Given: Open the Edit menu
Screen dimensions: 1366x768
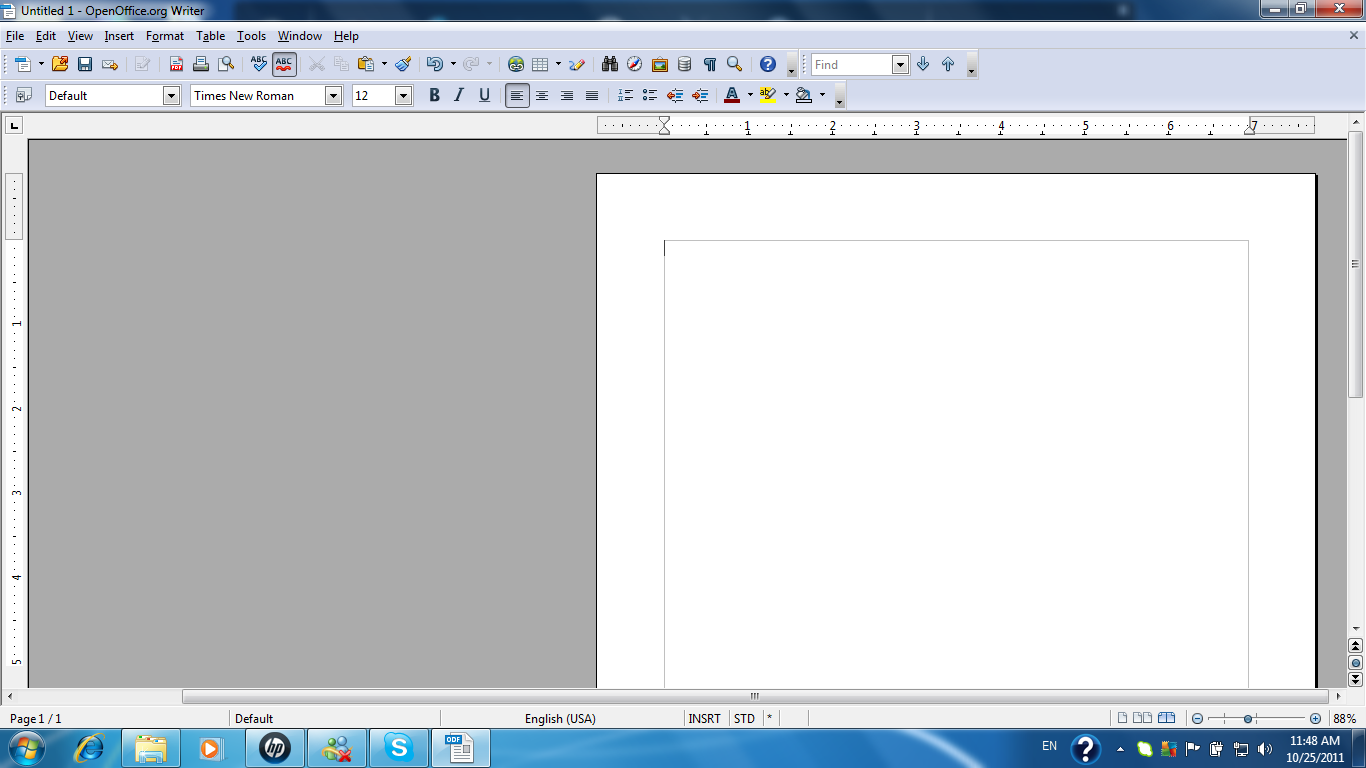Looking at the screenshot, I should (x=46, y=36).
